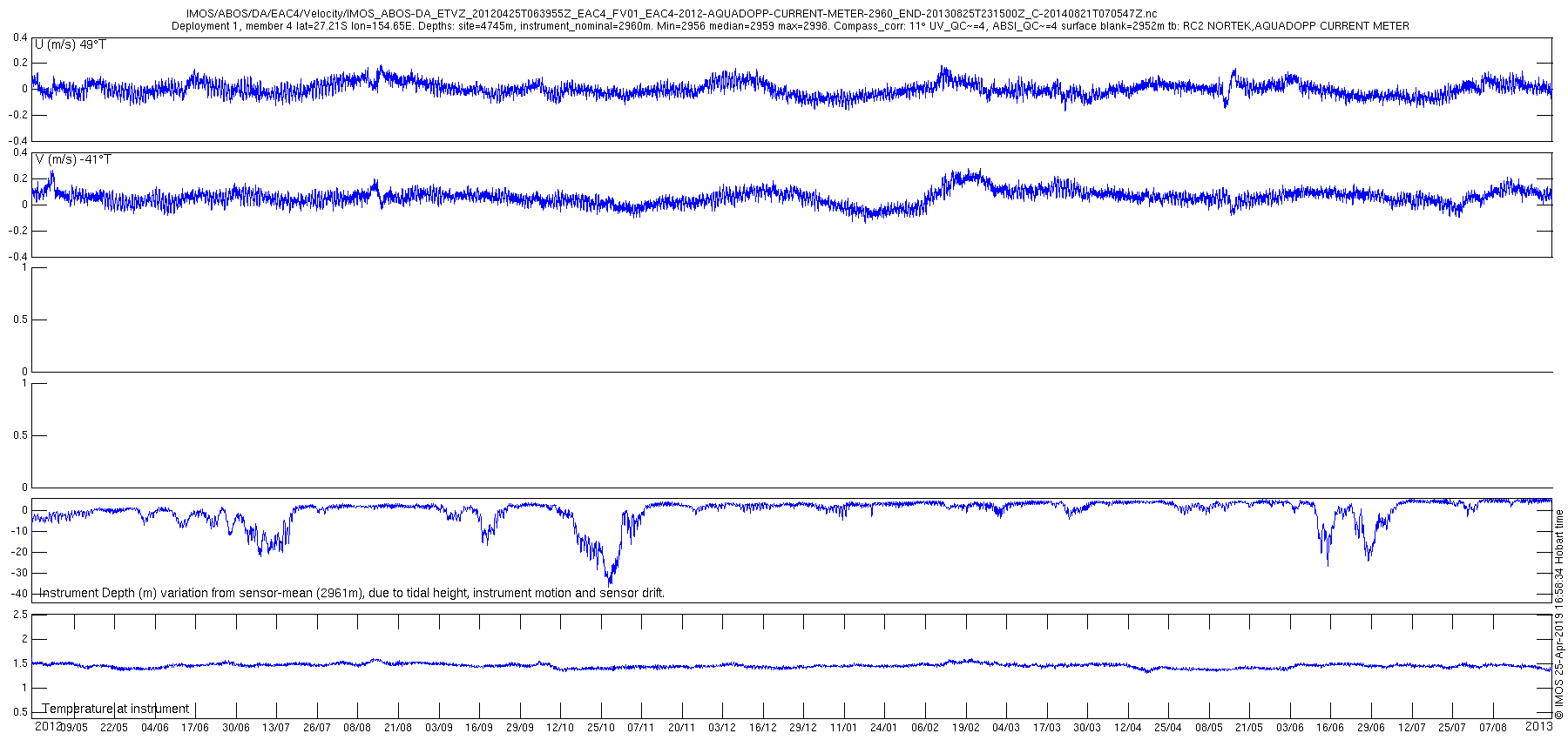Viewport: 1568px width, 740px height.
Task: Click the '12/07' date tick label
Action: point(1412,728)
